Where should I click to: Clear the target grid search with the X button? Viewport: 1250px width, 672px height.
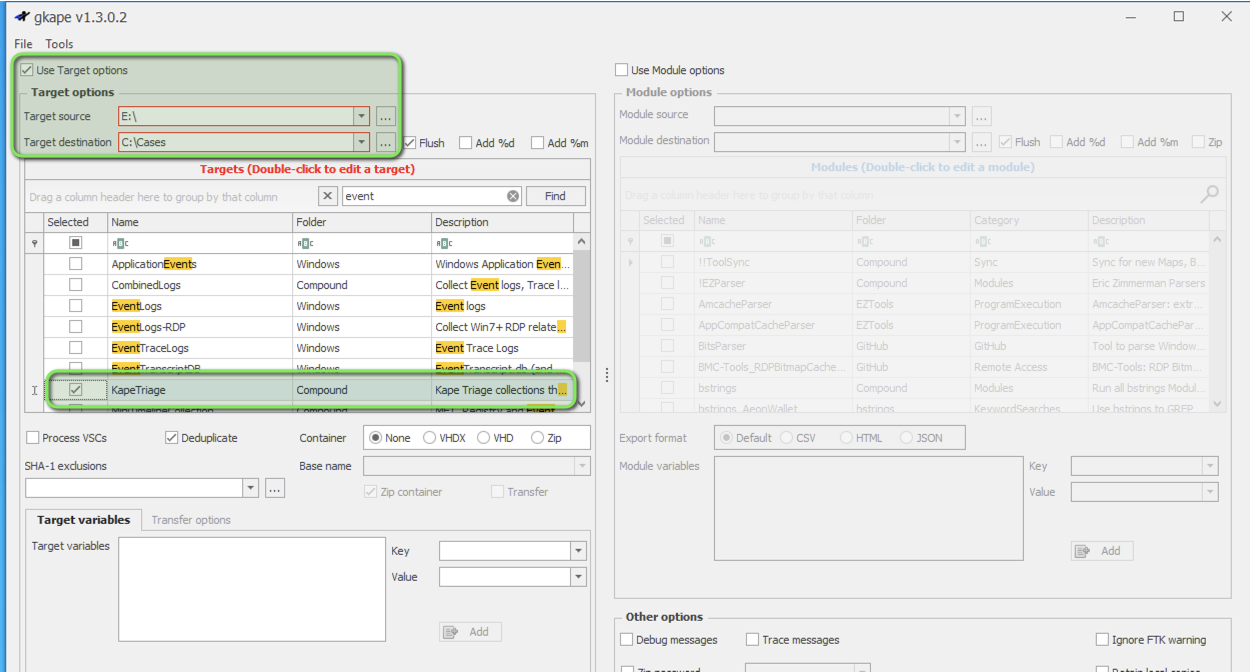328,196
